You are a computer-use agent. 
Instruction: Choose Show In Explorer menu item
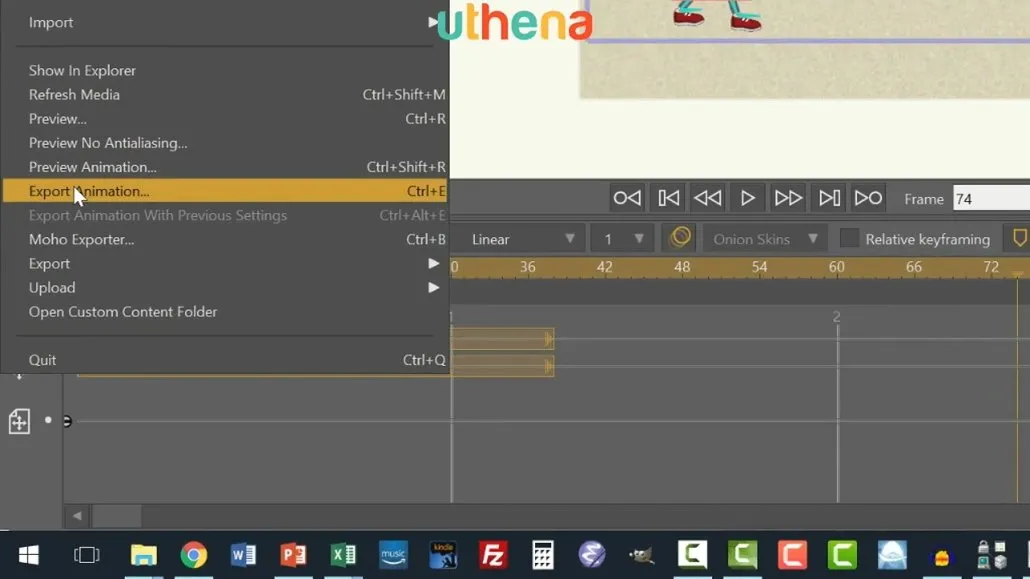click(x=225, y=70)
